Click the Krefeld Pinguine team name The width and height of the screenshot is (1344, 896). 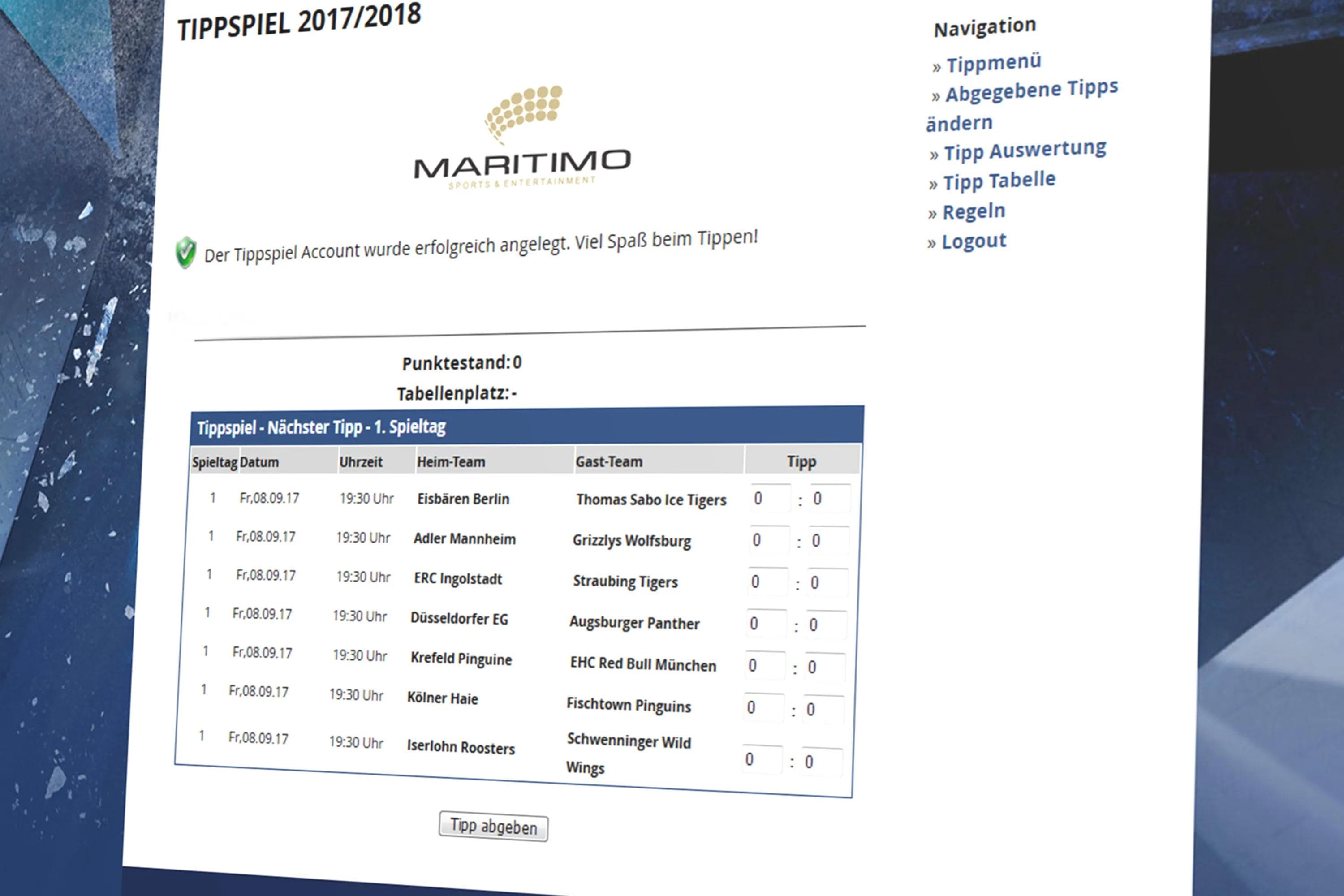[461, 659]
